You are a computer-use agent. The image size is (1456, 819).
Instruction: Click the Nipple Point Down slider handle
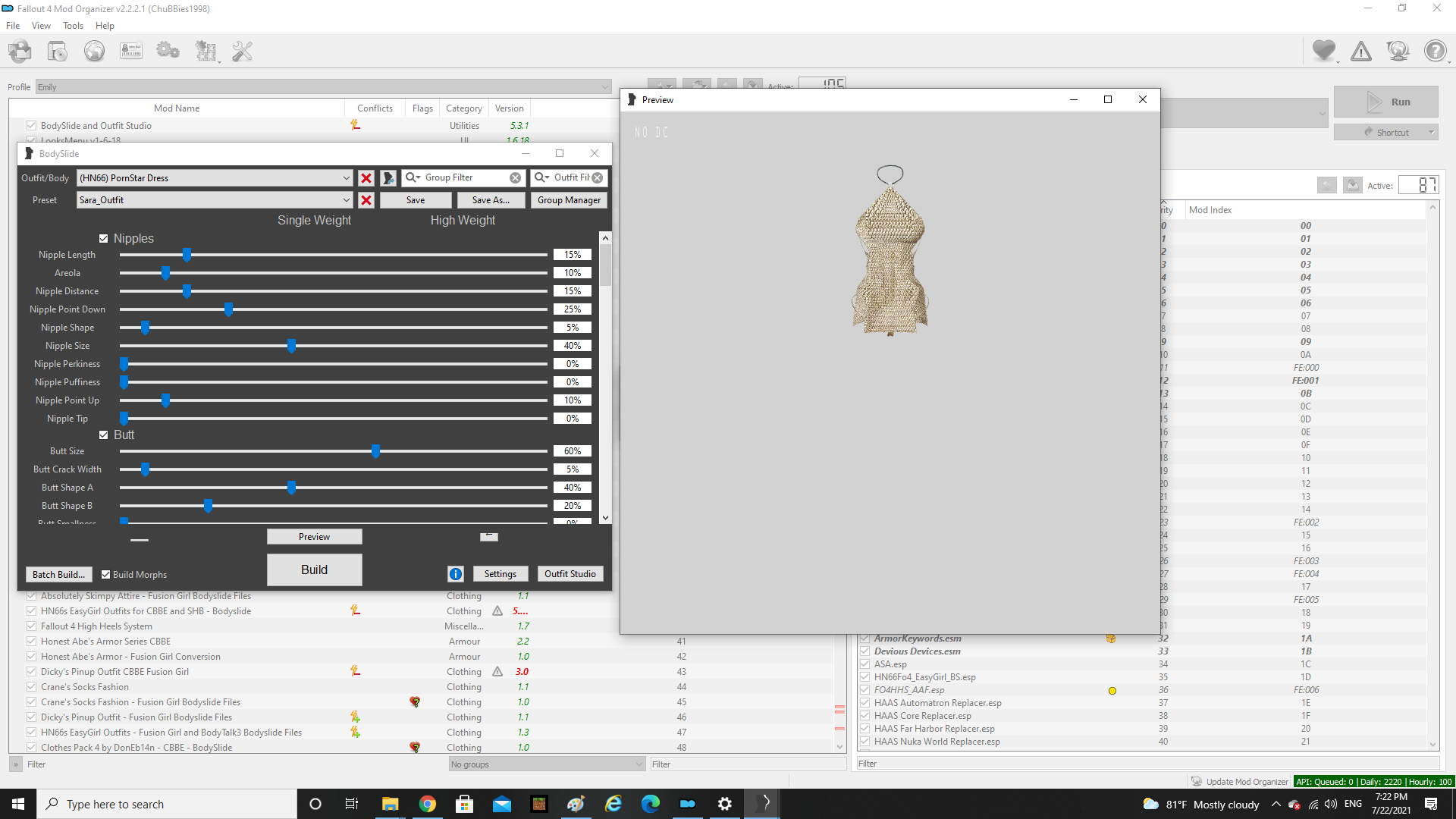tap(228, 309)
